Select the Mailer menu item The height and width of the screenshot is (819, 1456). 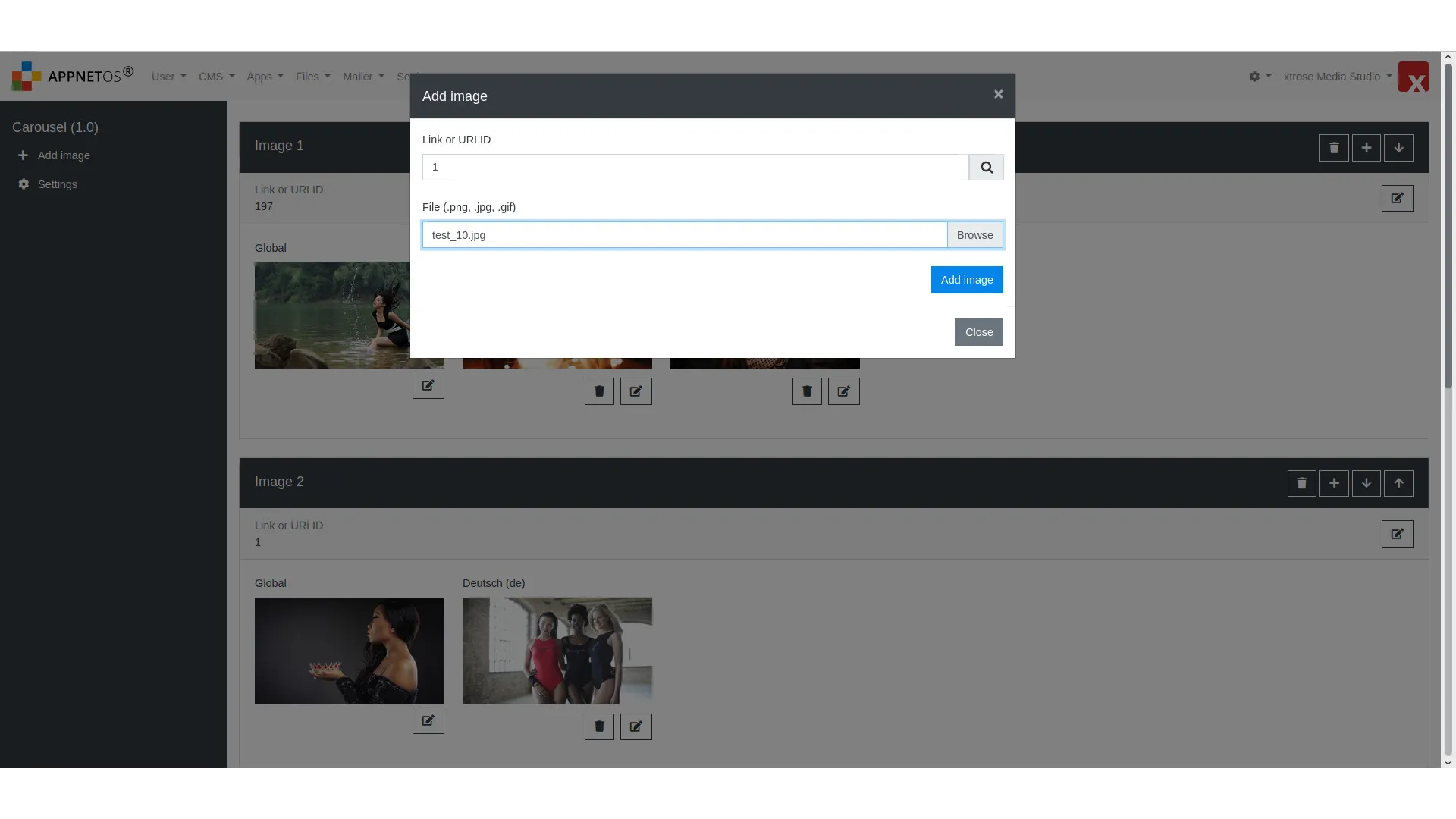[x=363, y=77]
